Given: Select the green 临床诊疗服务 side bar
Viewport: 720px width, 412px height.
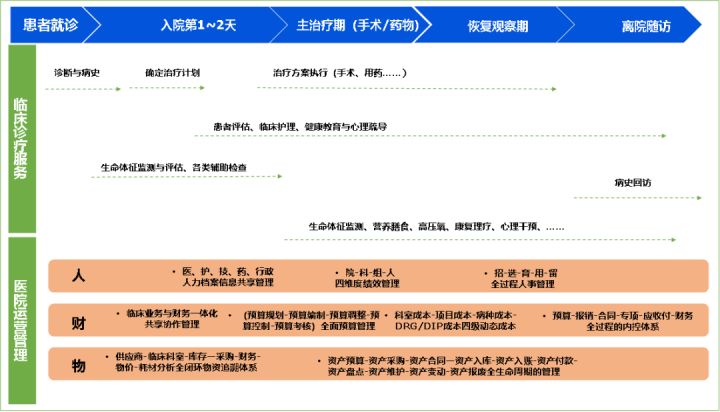Looking at the screenshot, I should [x=22, y=139].
